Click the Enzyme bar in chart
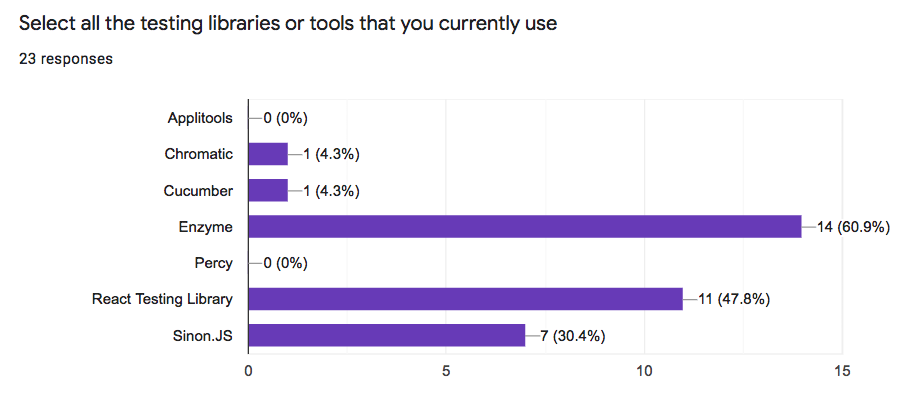 pos(525,227)
